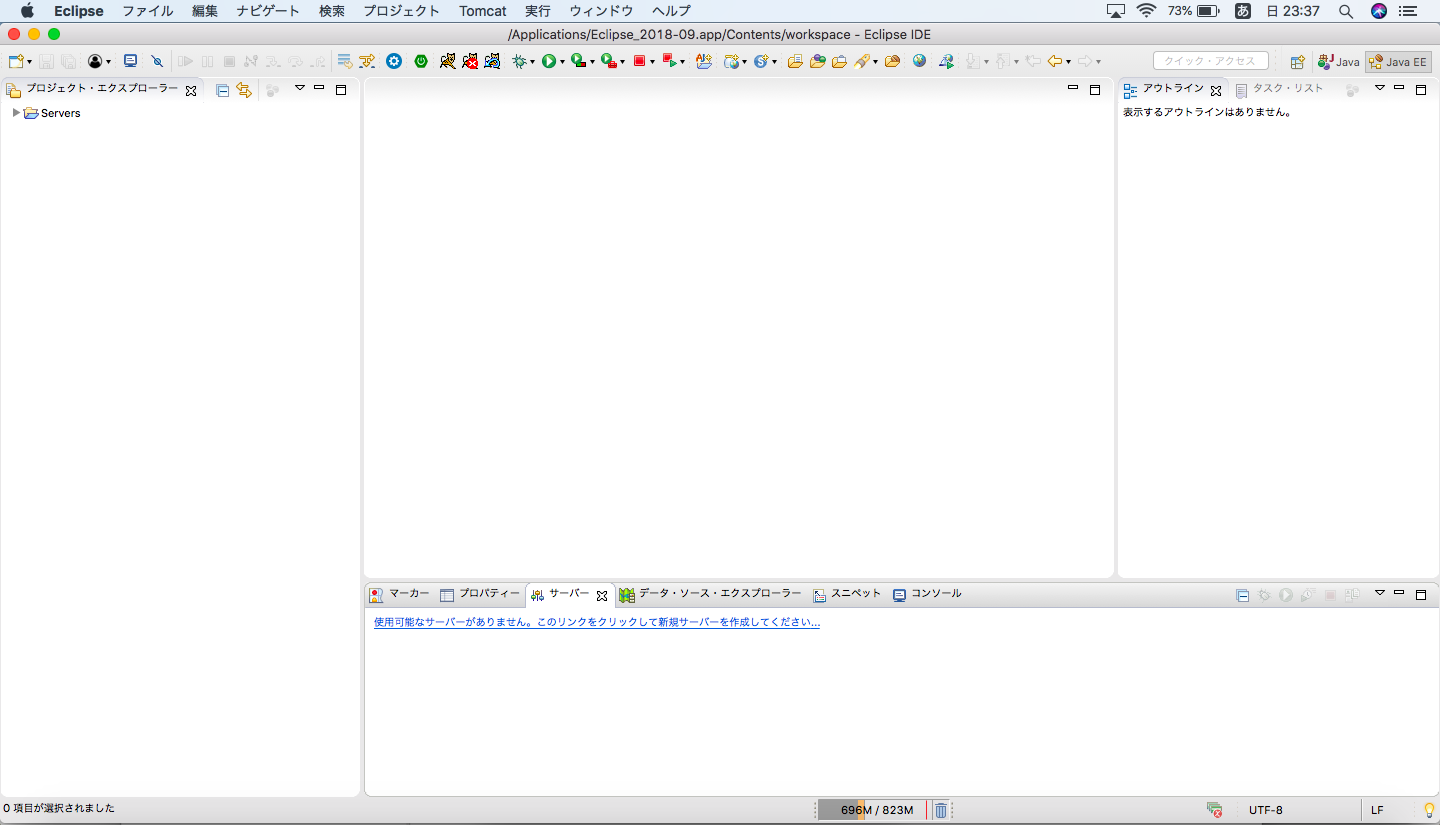Open the Back history dropdown arrow
Screen dimensions: 1440x825
pos(1068,62)
